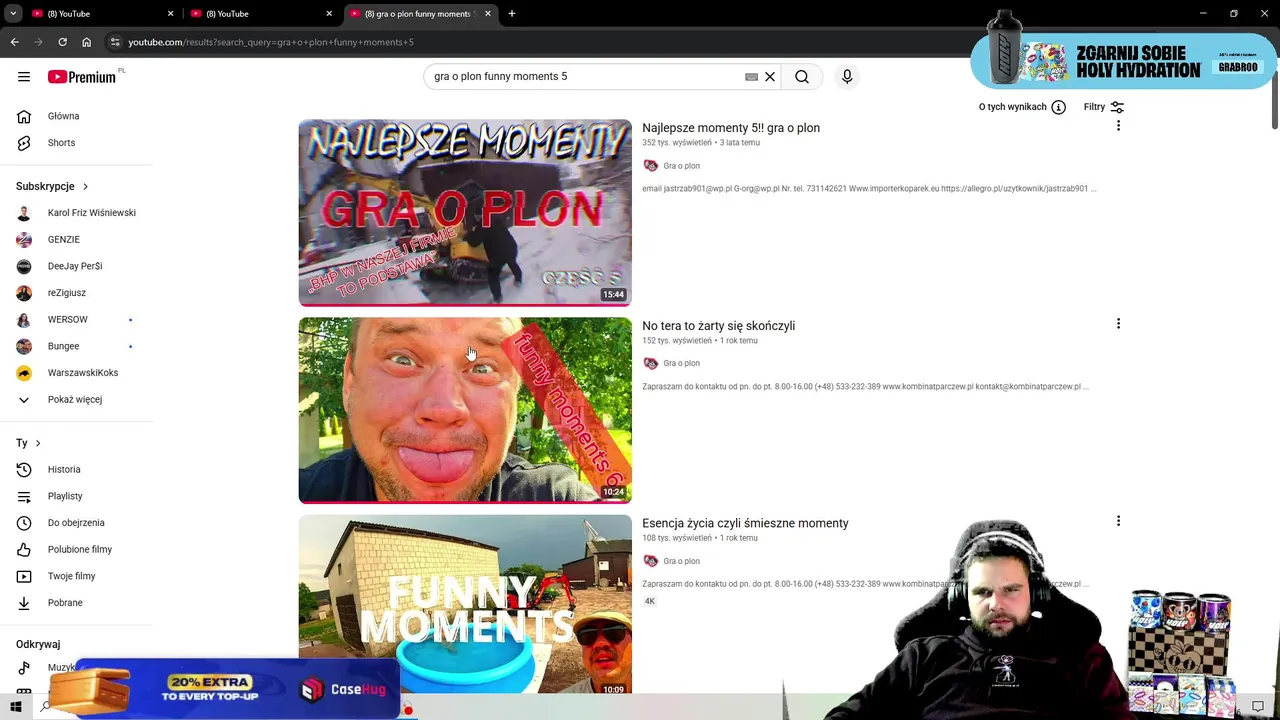Screen dimensions: 1280x720
Task: Open a new browser tab
Action: tap(512, 13)
